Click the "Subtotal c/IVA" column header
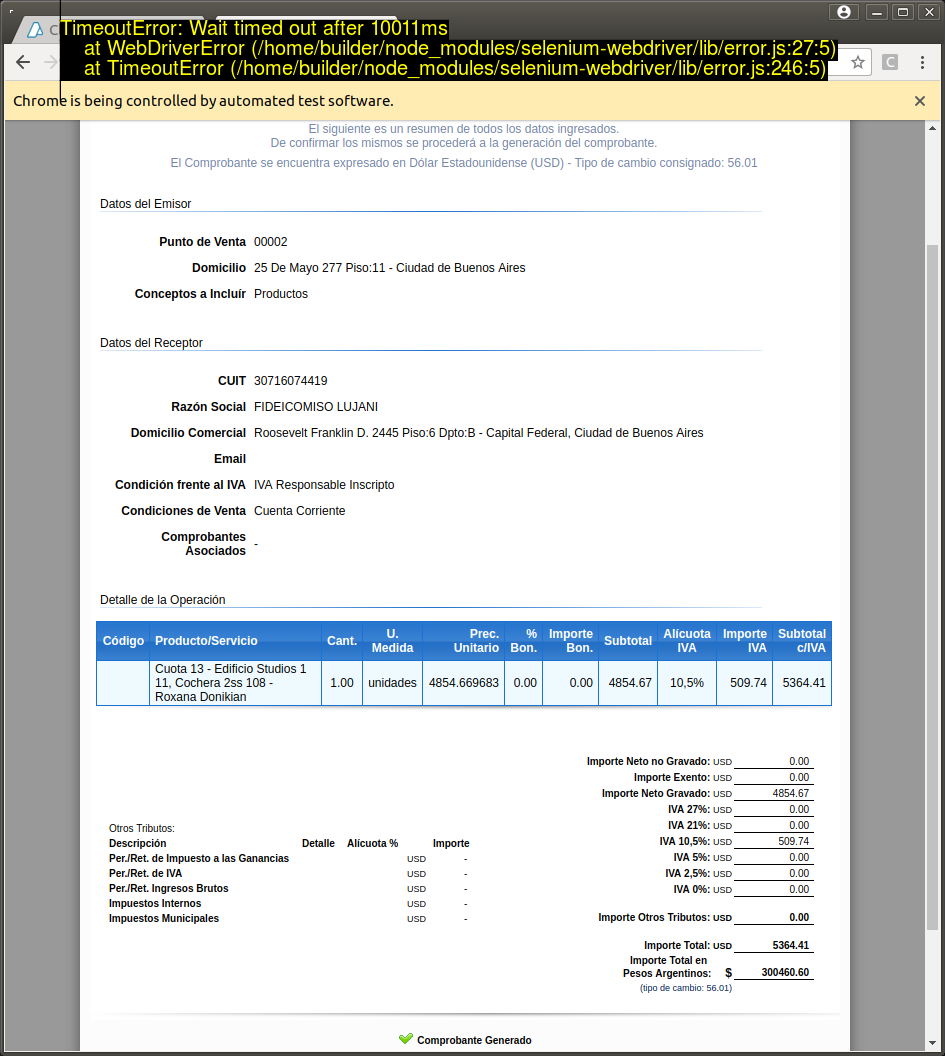 pyautogui.click(x=802, y=641)
